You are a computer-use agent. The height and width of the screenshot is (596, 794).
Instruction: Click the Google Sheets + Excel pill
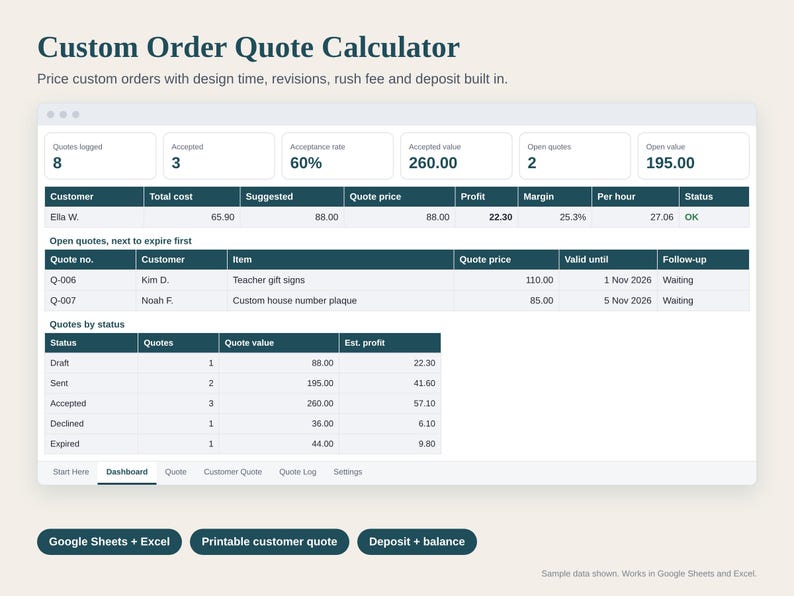(109, 542)
